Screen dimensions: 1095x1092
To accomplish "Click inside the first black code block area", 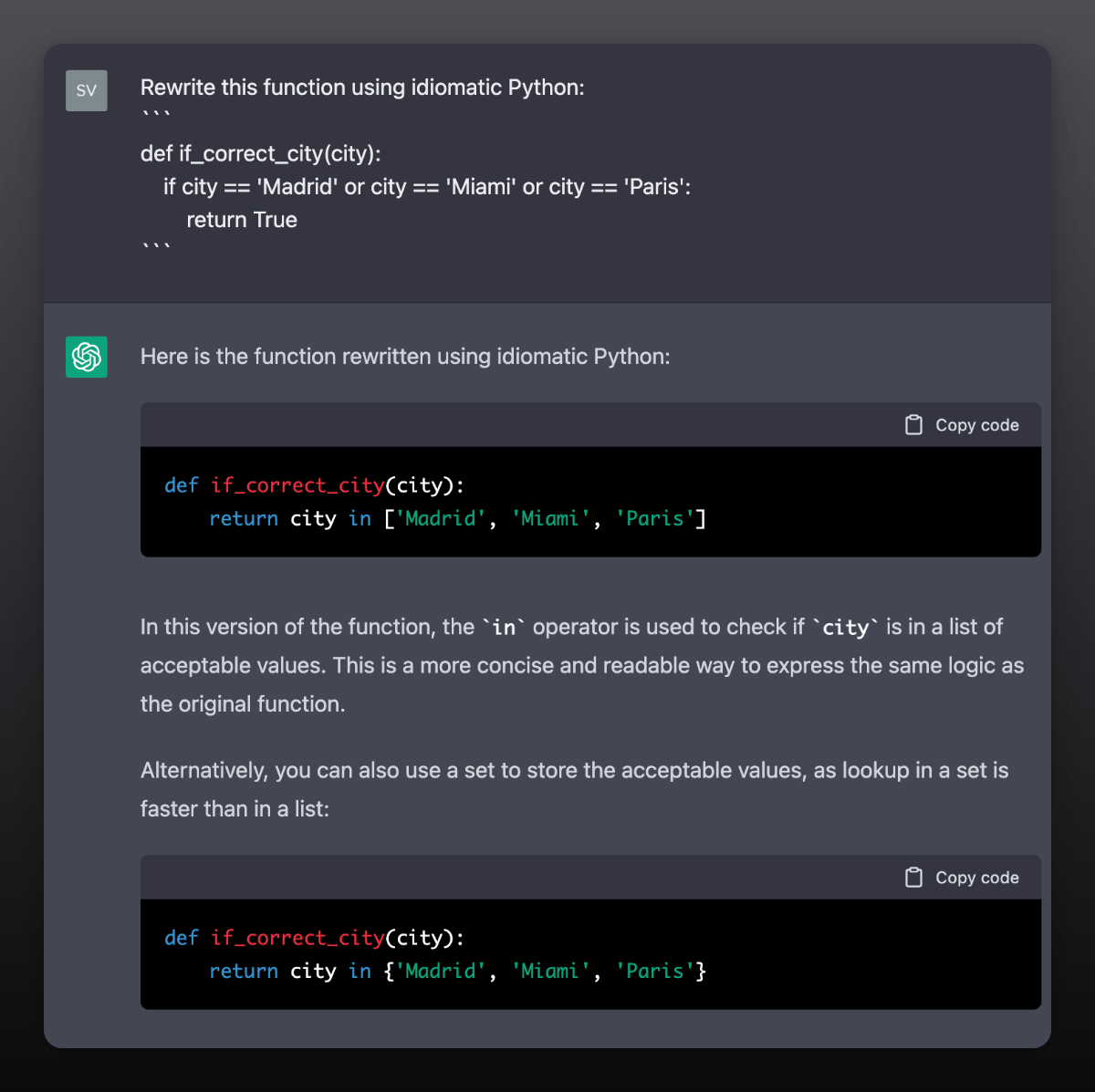I will point(589,502).
